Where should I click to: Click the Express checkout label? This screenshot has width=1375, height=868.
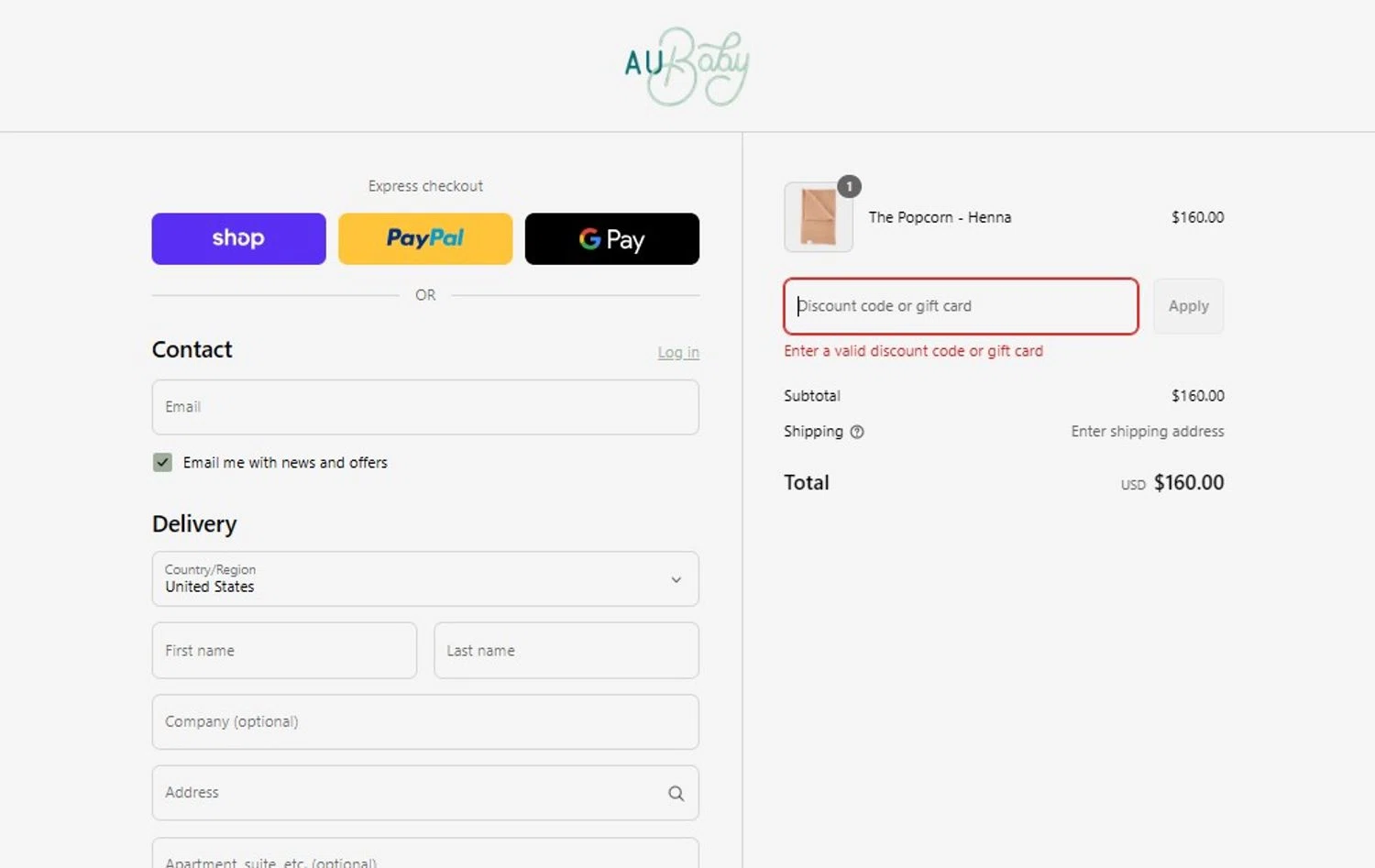pyautogui.click(x=425, y=186)
